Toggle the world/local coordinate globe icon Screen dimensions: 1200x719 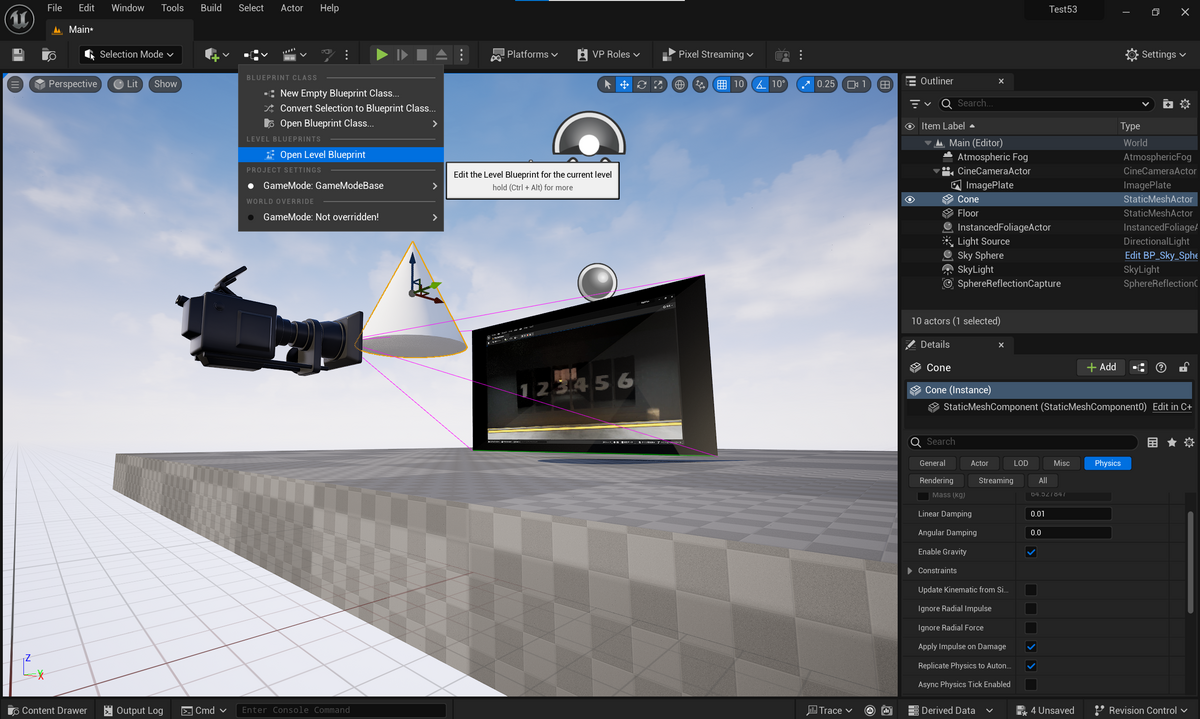680,84
